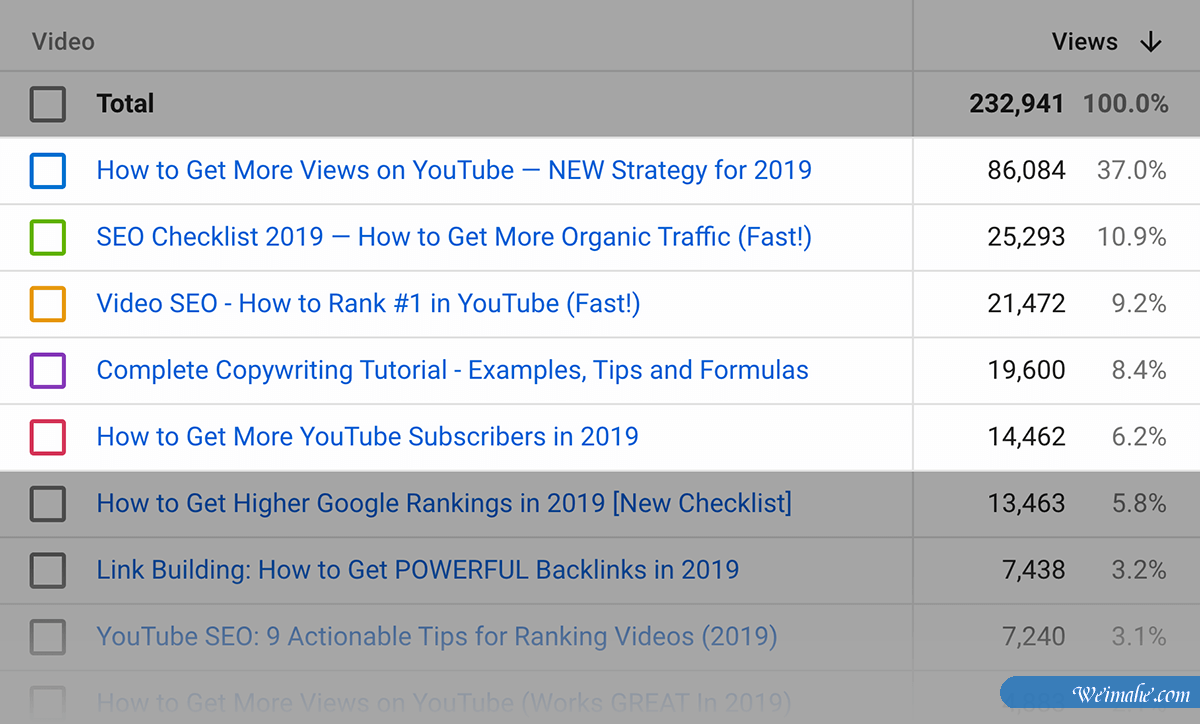Image resolution: width=1200 pixels, height=724 pixels.
Task: Open Link Building POWERFUL Backlinks video link
Action: point(417,570)
